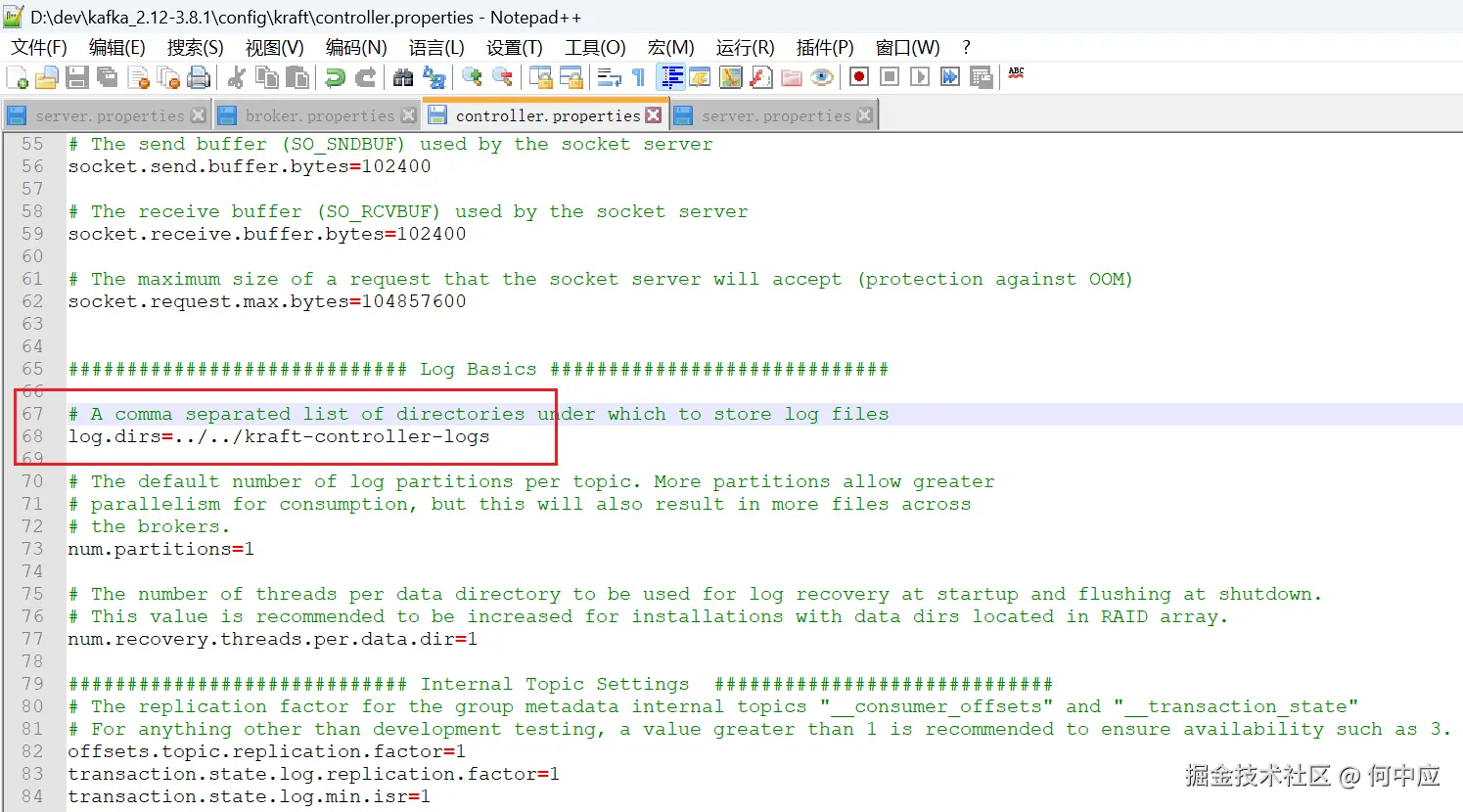Open the 运行(R) menu

(745, 47)
